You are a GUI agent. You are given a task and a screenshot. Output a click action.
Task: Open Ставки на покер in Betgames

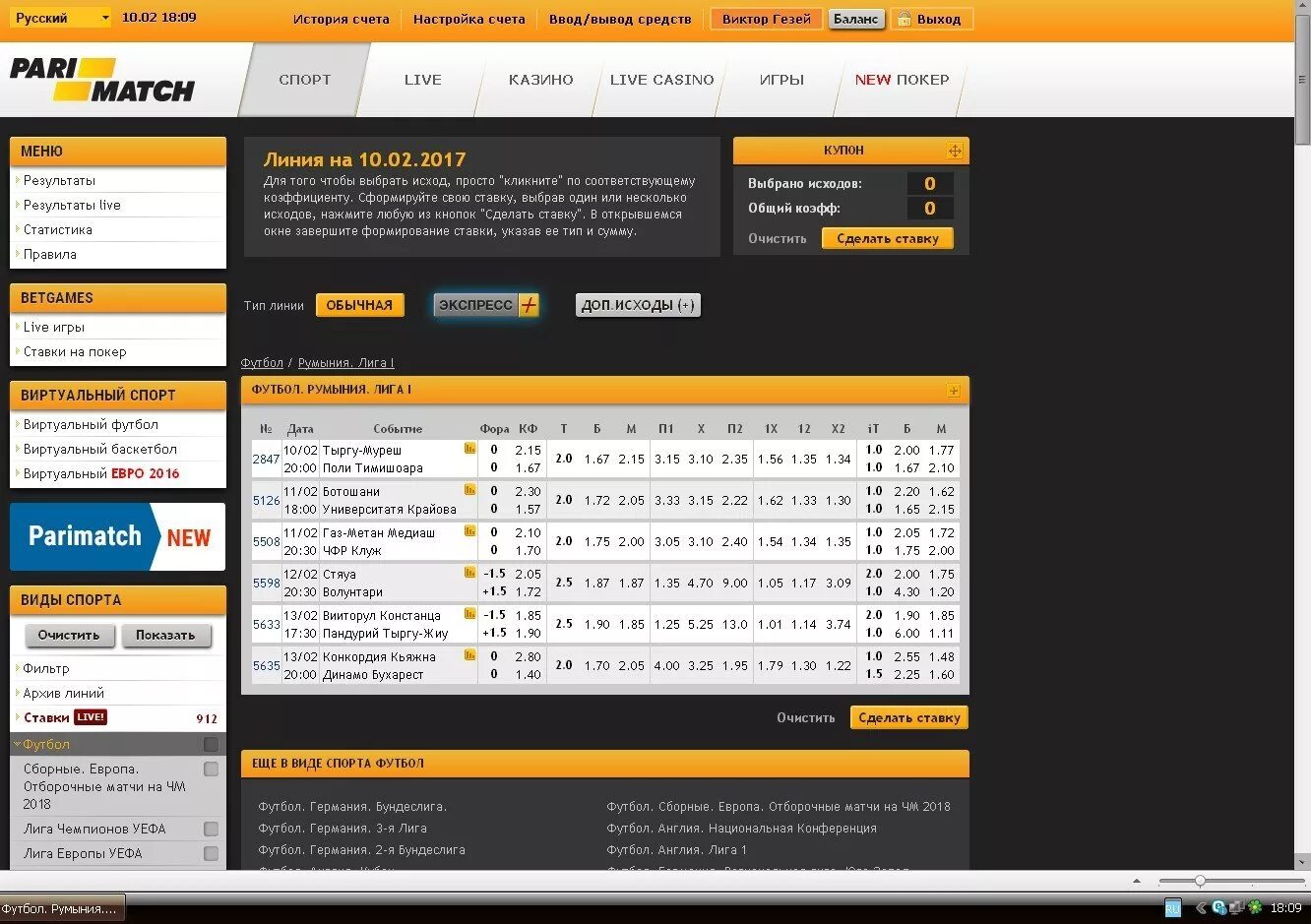pyautogui.click(x=75, y=351)
